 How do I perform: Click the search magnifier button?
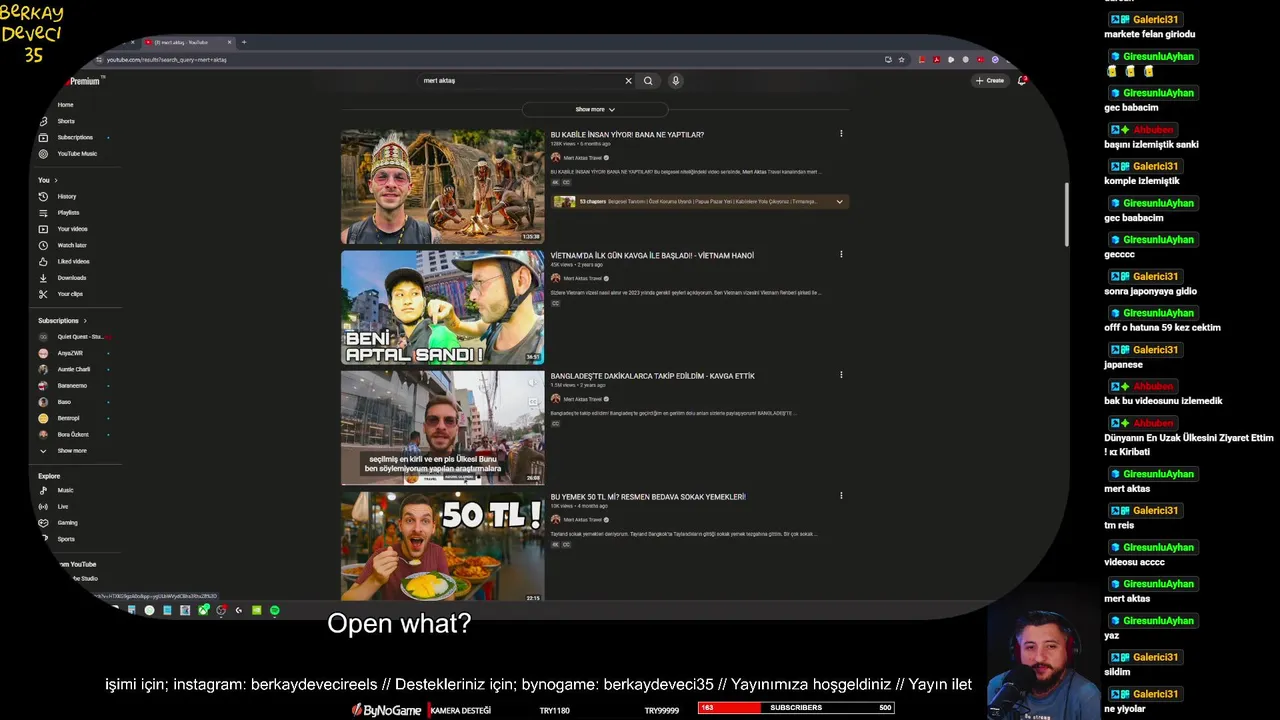pyautogui.click(x=648, y=81)
